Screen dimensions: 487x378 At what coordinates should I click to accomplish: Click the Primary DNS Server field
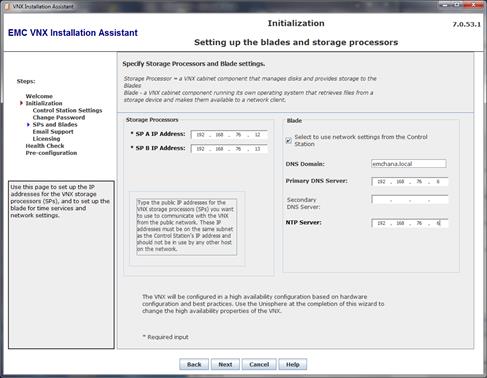(410, 182)
